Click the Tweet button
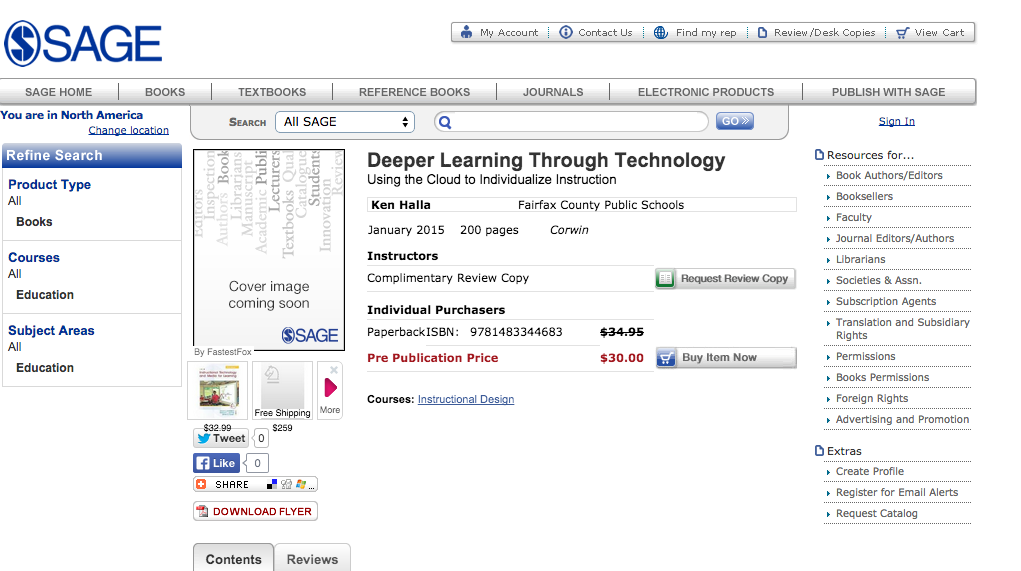This screenshot has width=1021, height=571. tap(221, 438)
